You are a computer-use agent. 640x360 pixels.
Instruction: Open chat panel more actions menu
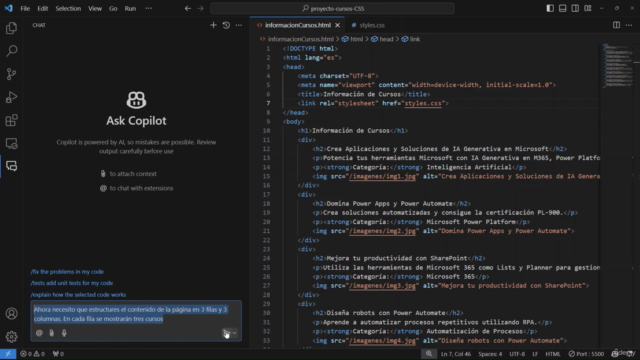click(x=239, y=25)
